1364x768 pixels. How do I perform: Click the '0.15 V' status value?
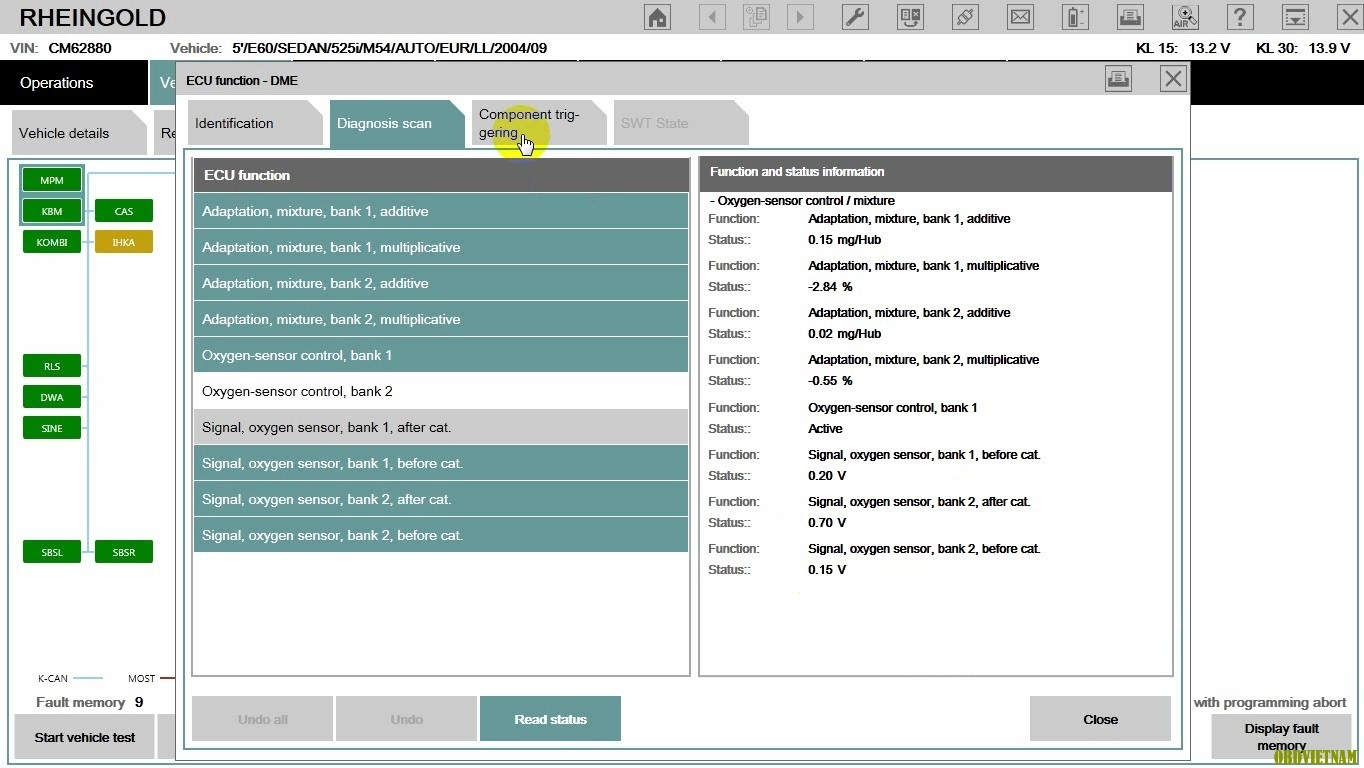click(x=827, y=570)
